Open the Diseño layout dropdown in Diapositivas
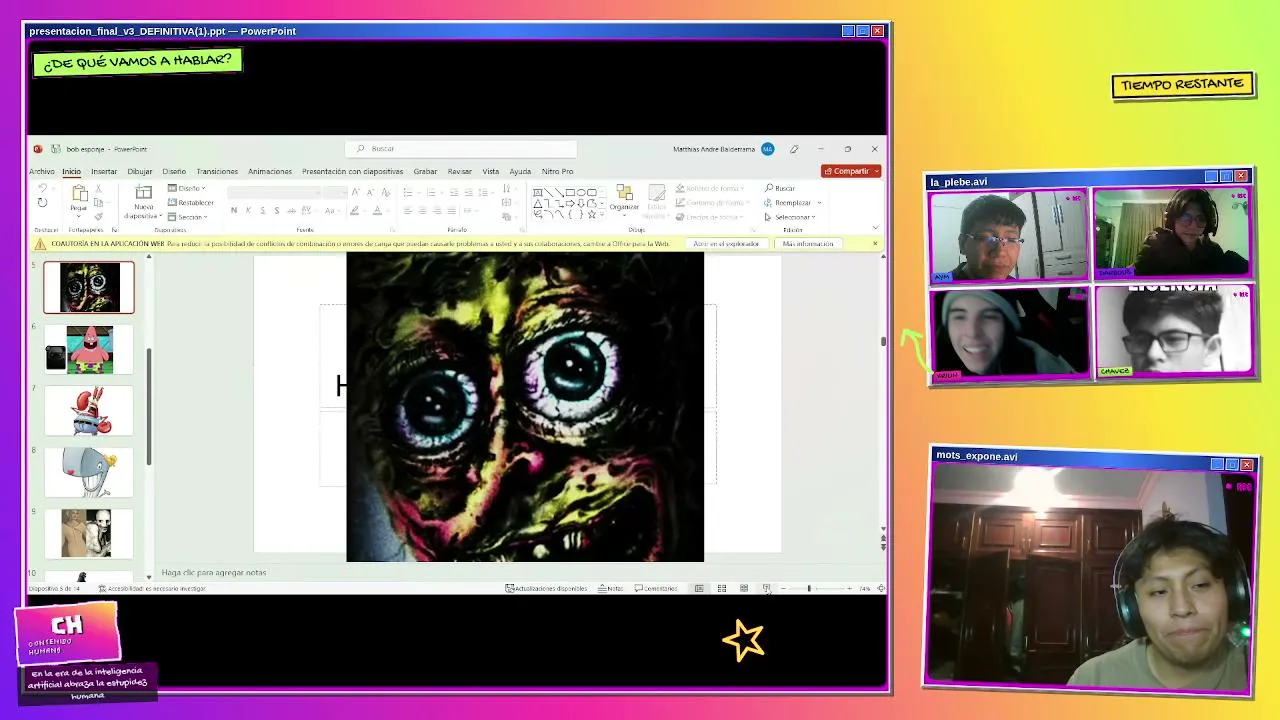 tap(186, 188)
